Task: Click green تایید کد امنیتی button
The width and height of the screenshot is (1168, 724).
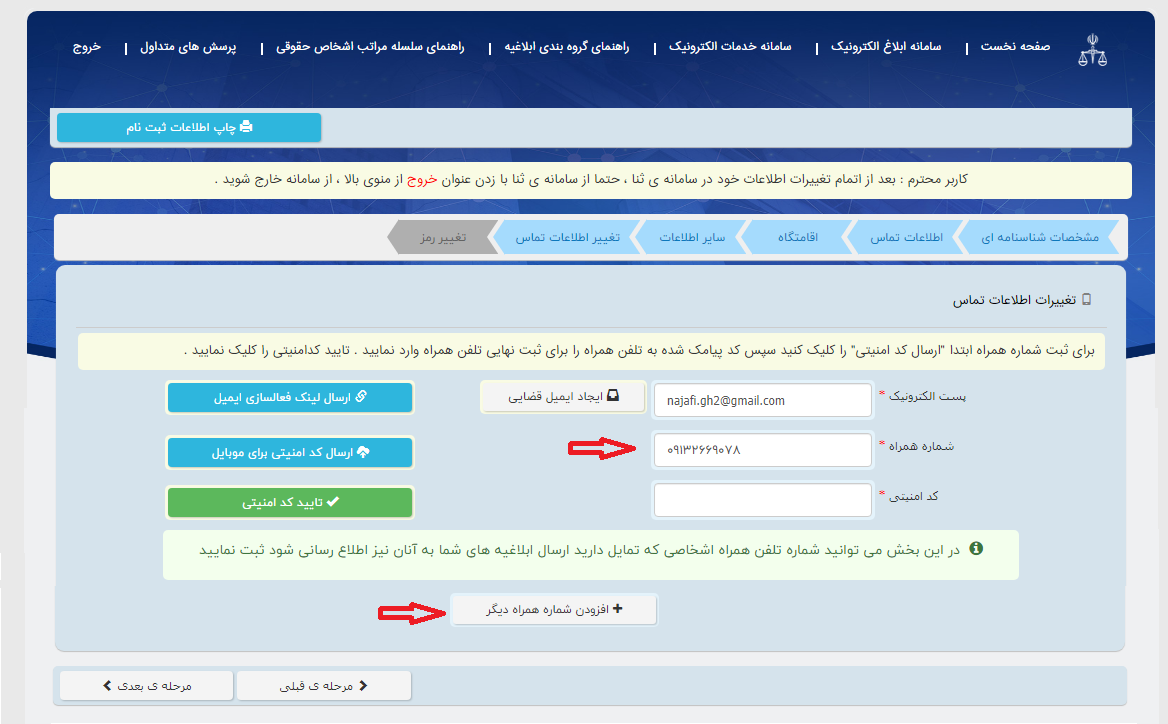Action: coord(290,503)
